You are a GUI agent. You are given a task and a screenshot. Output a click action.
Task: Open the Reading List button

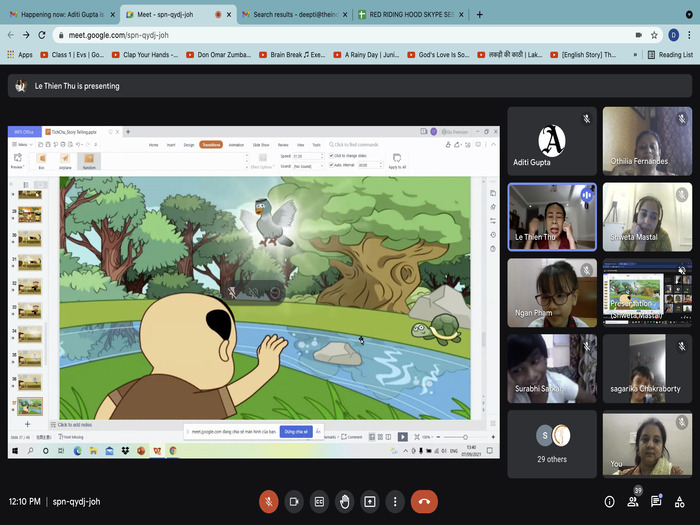click(x=670, y=54)
